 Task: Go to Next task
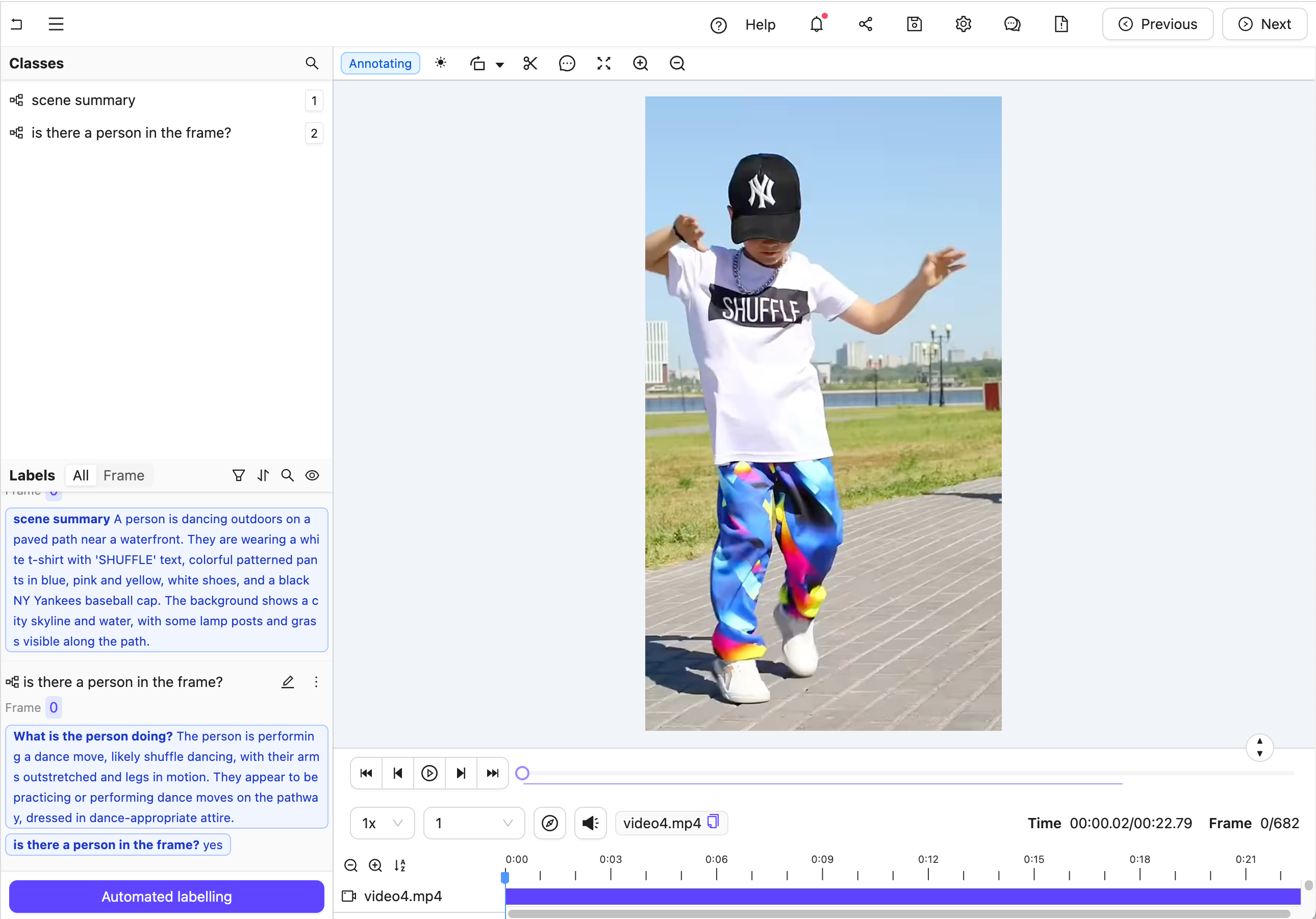(x=1264, y=24)
